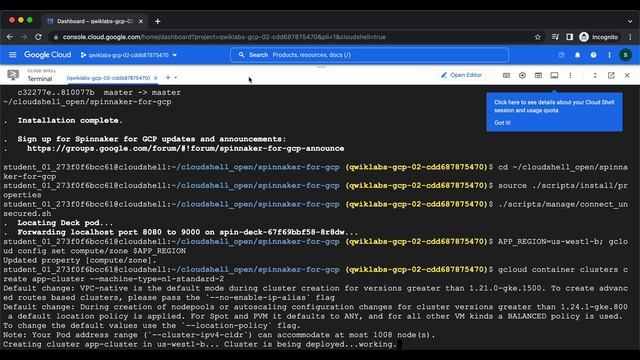
Task: Click the "Installation complete." line
Action: 70,120
